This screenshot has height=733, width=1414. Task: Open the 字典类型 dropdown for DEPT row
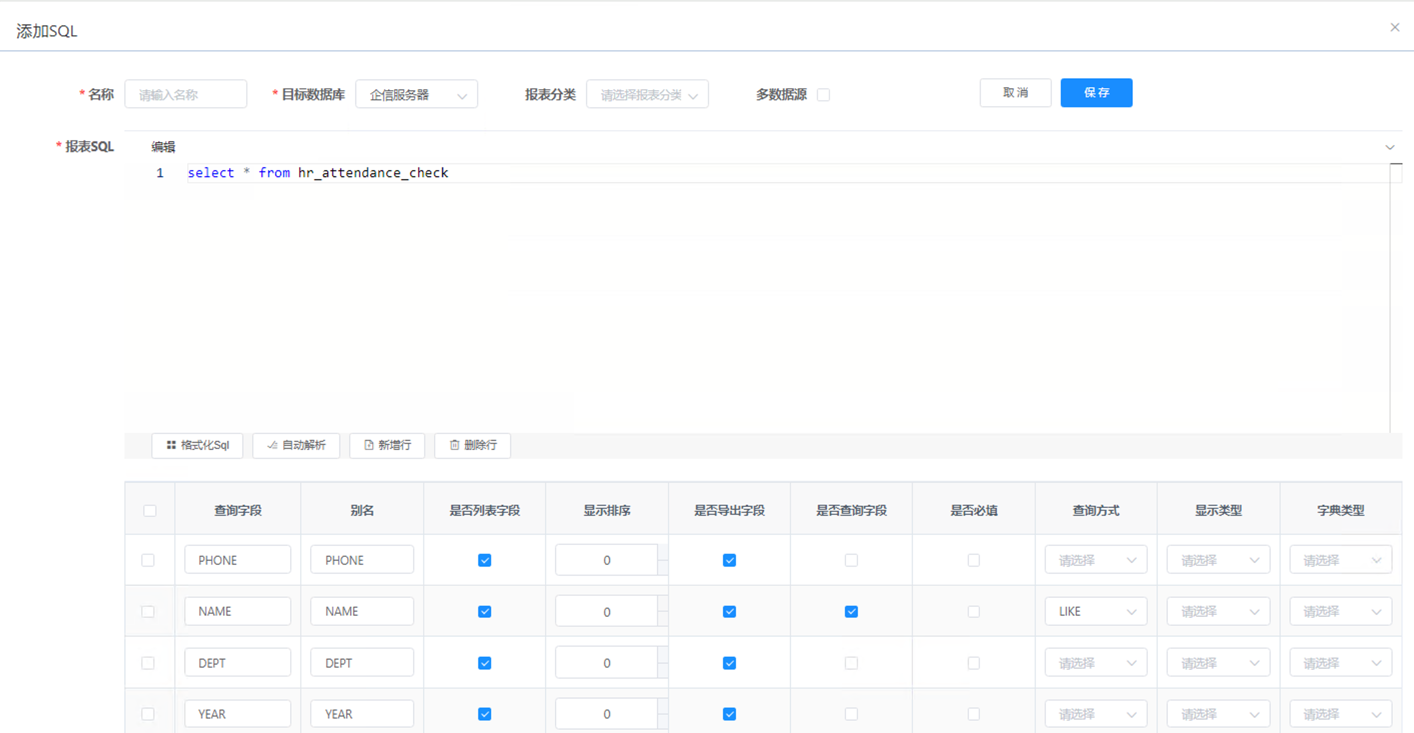[1340, 662]
